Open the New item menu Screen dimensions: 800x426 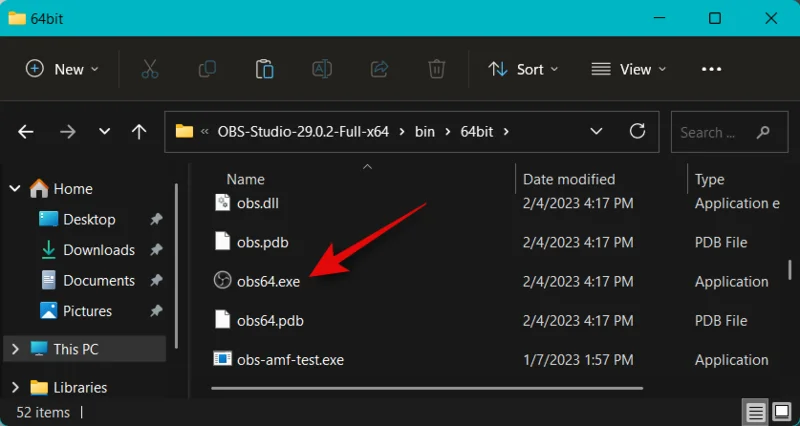coord(62,69)
